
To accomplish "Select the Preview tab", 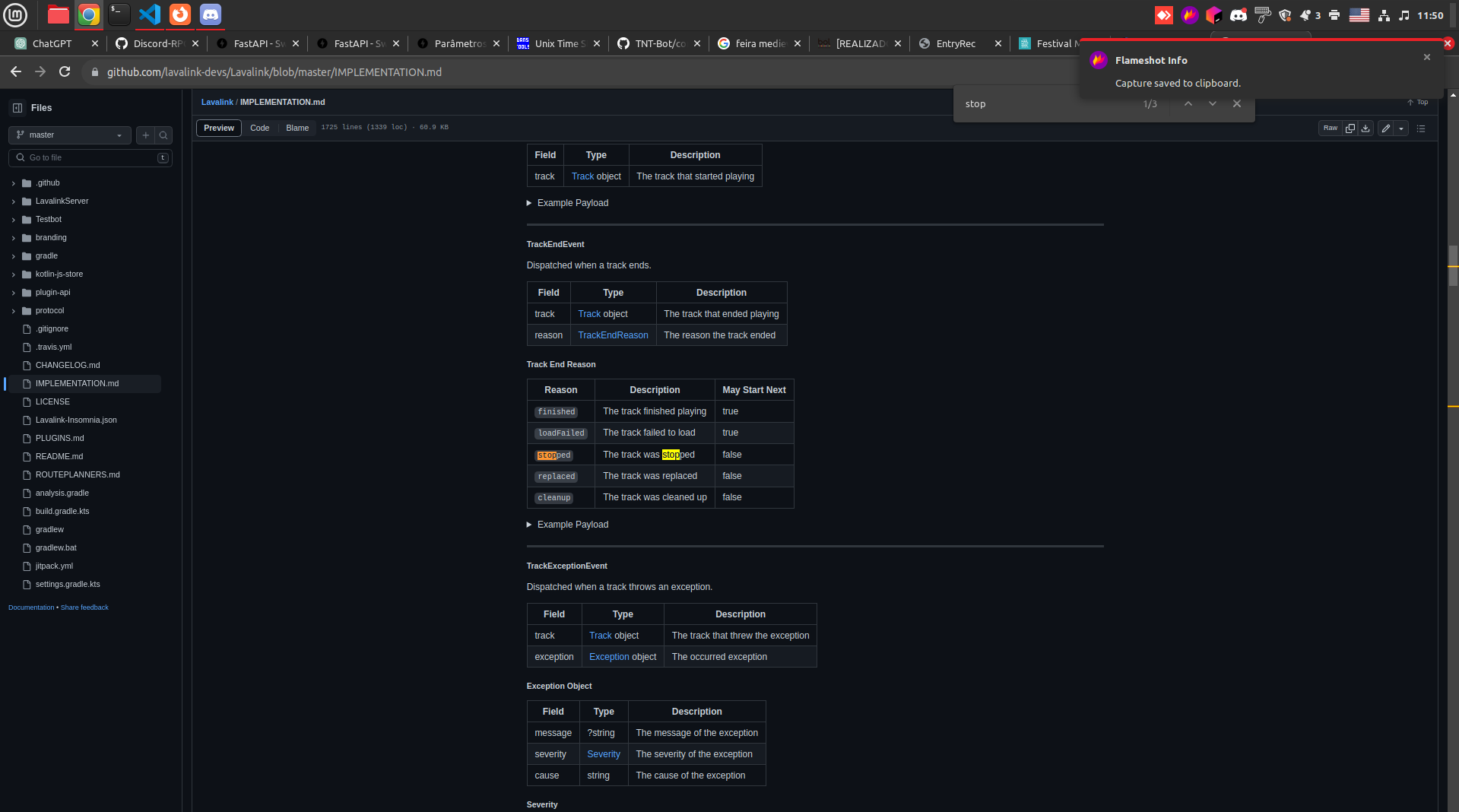I will 219,128.
